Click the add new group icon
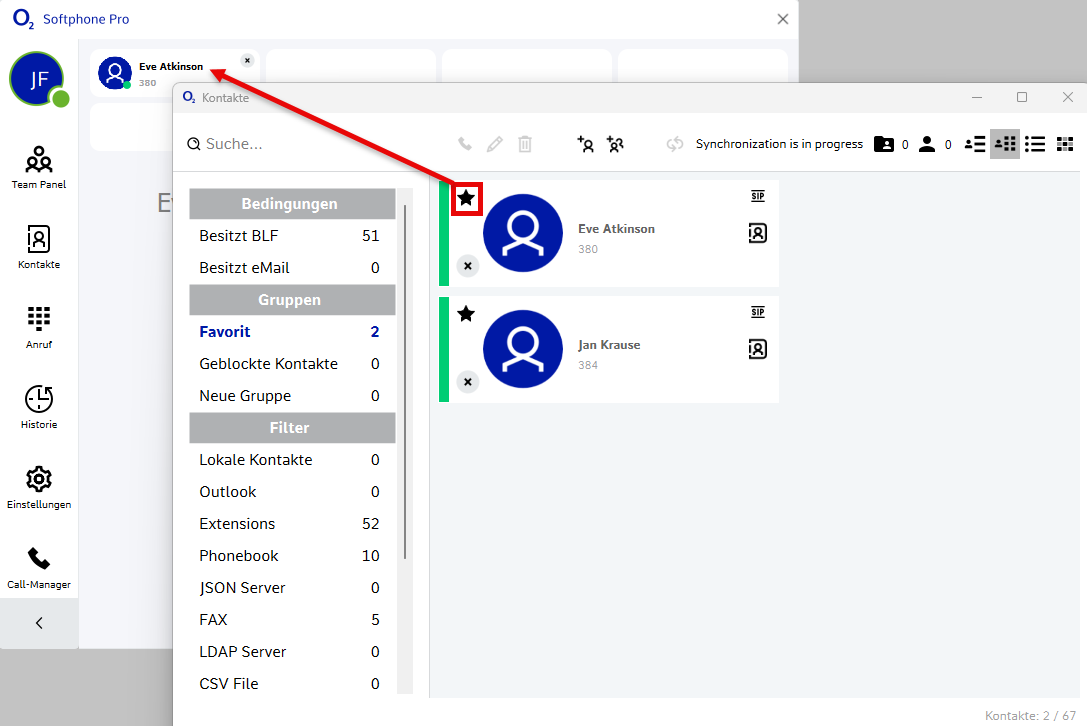Image resolution: width=1087 pixels, height=726 pixels. pos(615,144)
